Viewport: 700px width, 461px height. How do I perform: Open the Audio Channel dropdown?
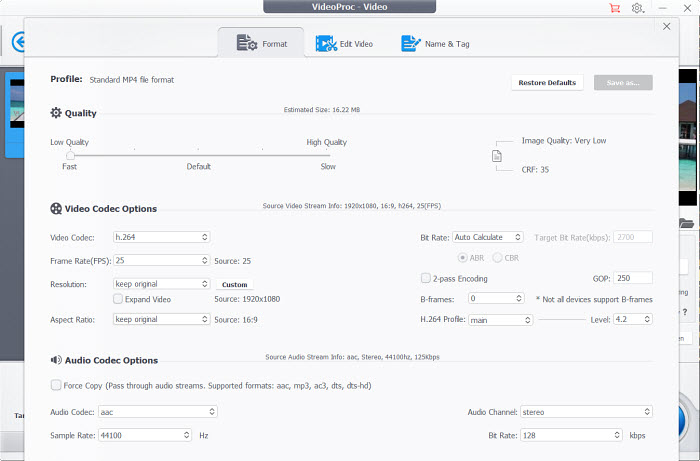click(586, 411)
